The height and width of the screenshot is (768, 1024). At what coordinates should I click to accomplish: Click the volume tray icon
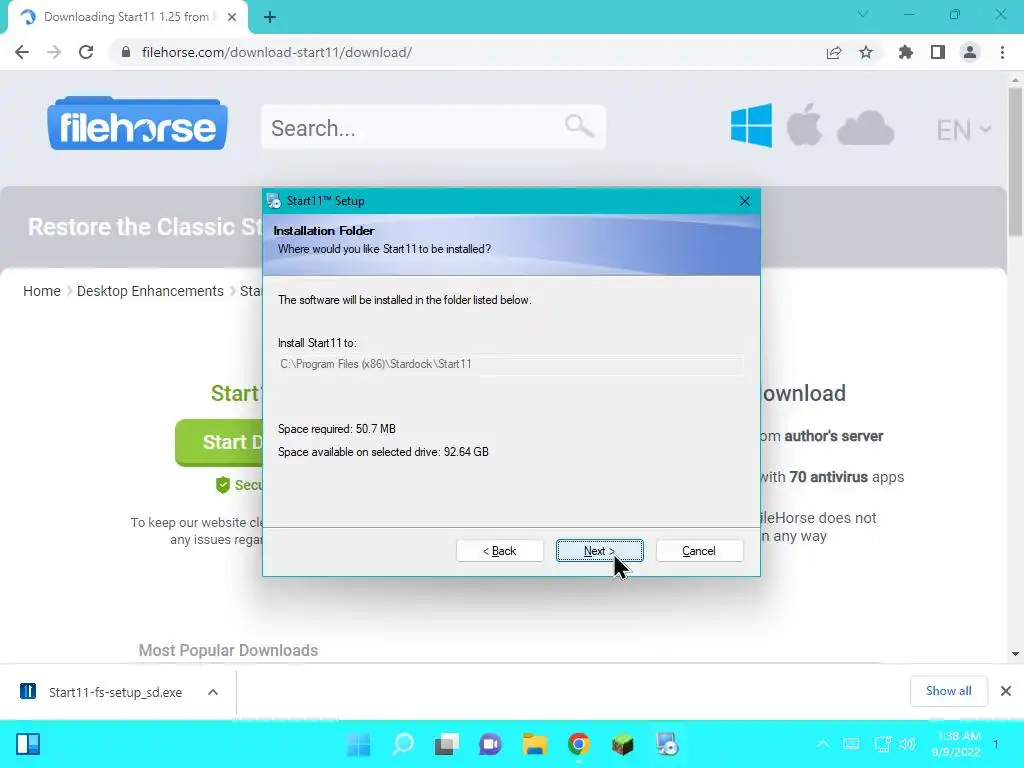pyautogui.click(x=907, y=744)
